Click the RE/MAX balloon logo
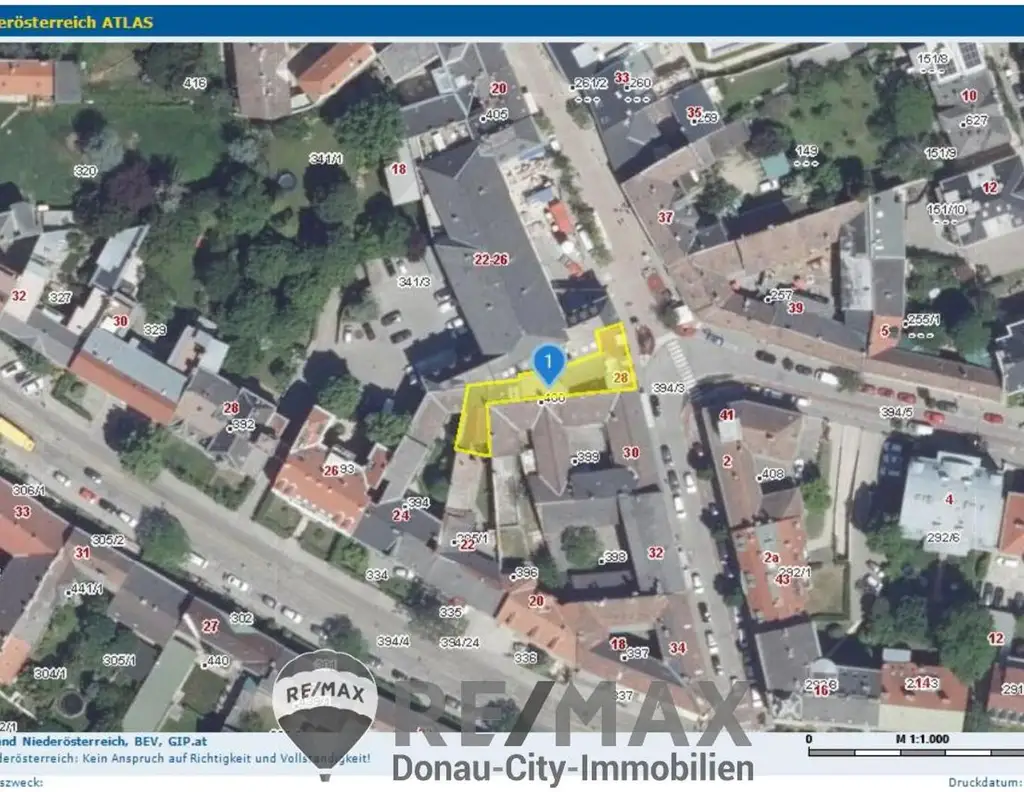 click(325, 699)
